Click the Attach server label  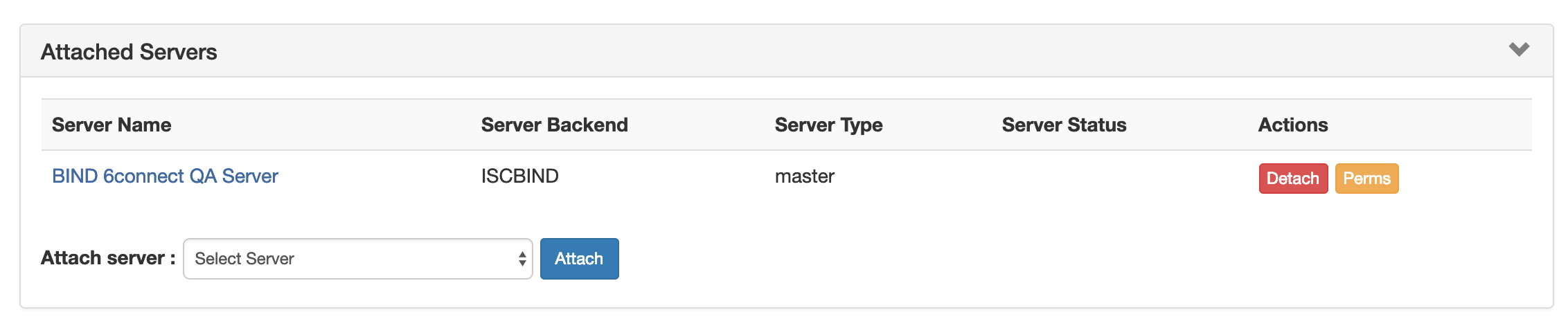(107, 258)
